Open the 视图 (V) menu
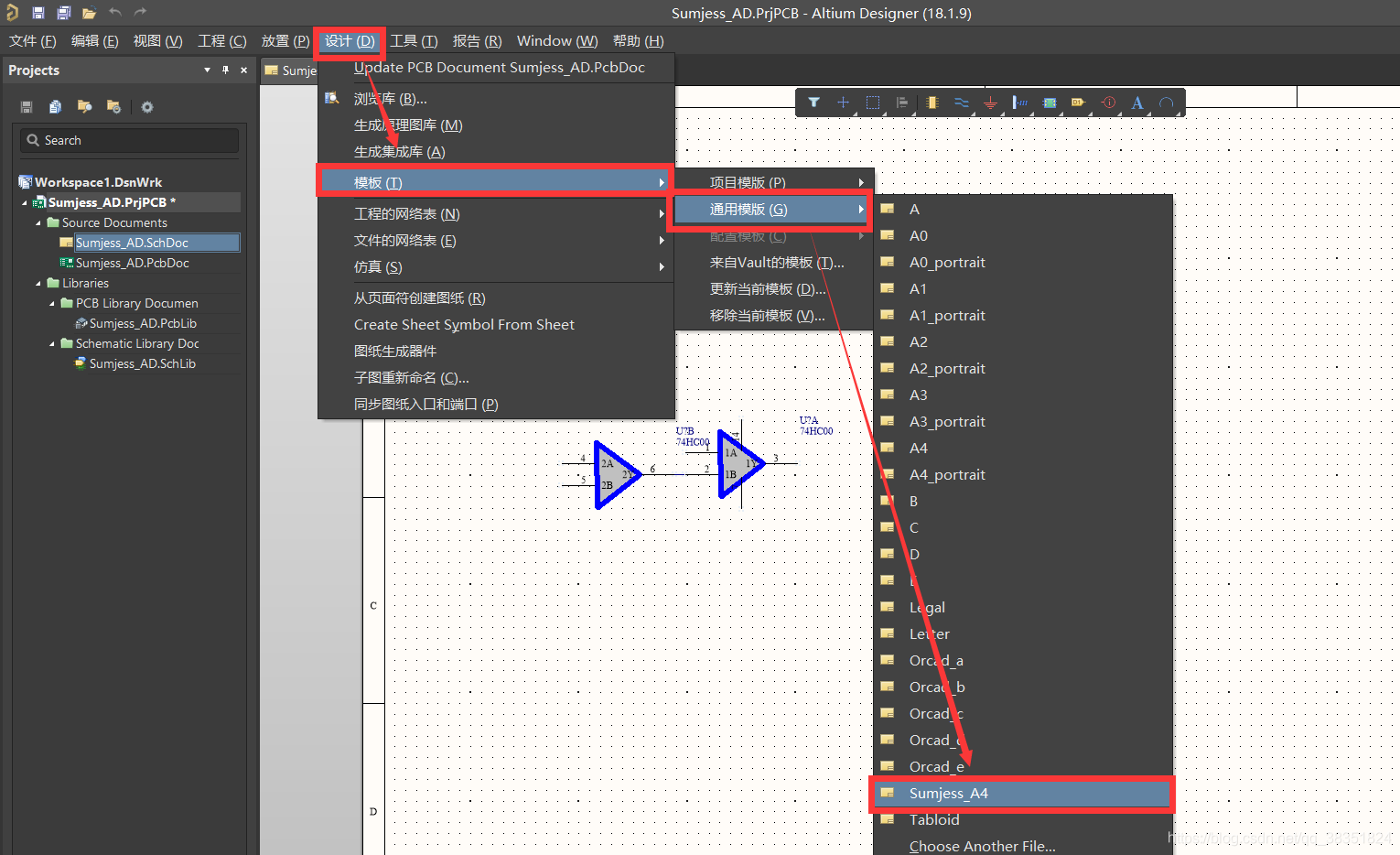1400x855 pixels. [158, 41]
